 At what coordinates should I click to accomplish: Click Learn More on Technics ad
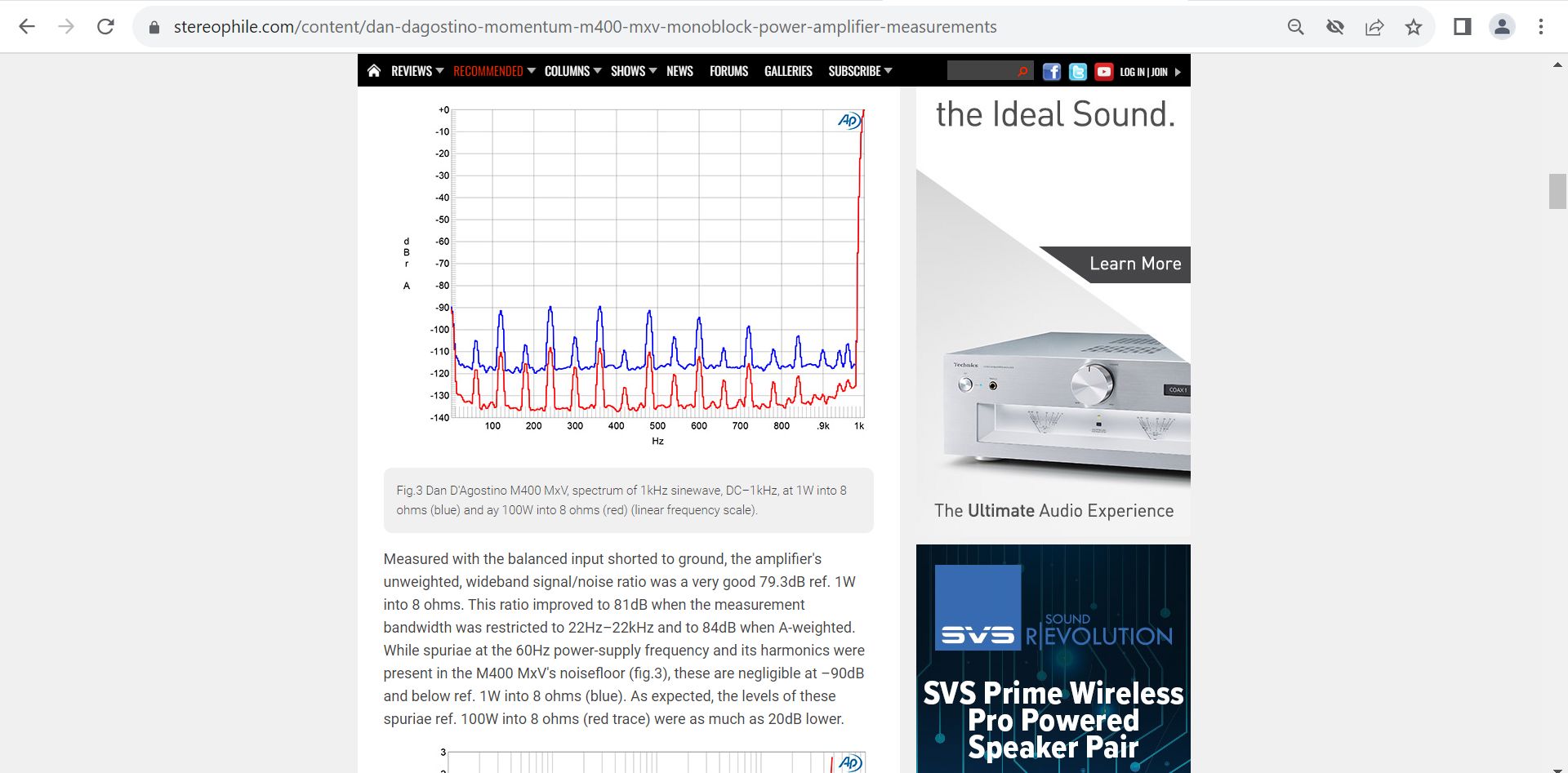click(1135, 264)
